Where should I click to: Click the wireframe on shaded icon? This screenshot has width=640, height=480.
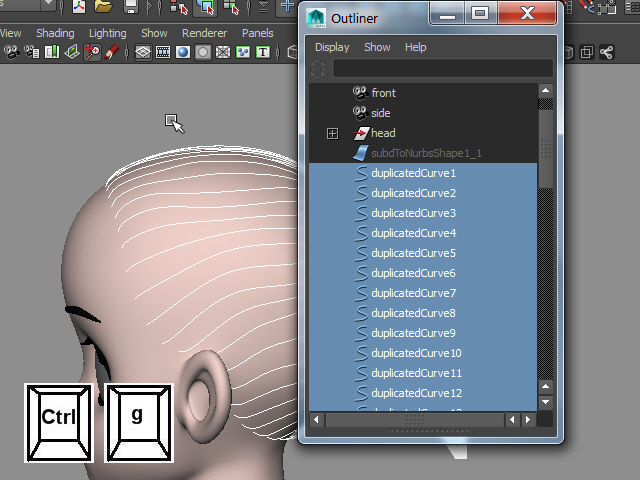223,51
